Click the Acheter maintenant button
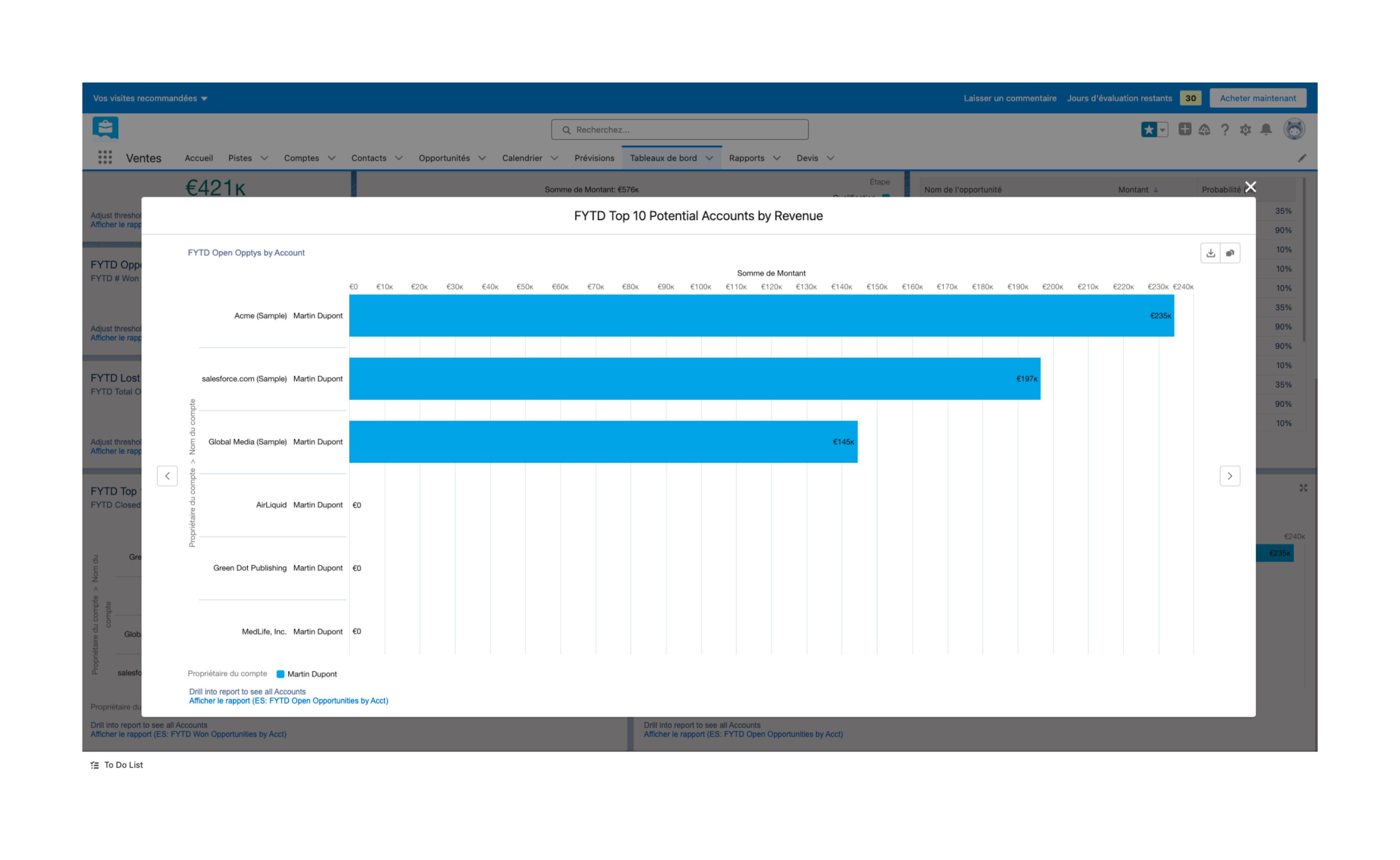 [x=1258, y=98]
